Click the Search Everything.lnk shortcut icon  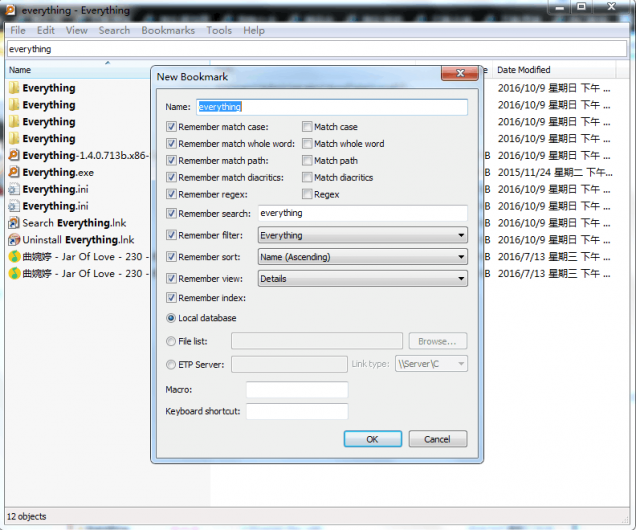coord(14,223)
